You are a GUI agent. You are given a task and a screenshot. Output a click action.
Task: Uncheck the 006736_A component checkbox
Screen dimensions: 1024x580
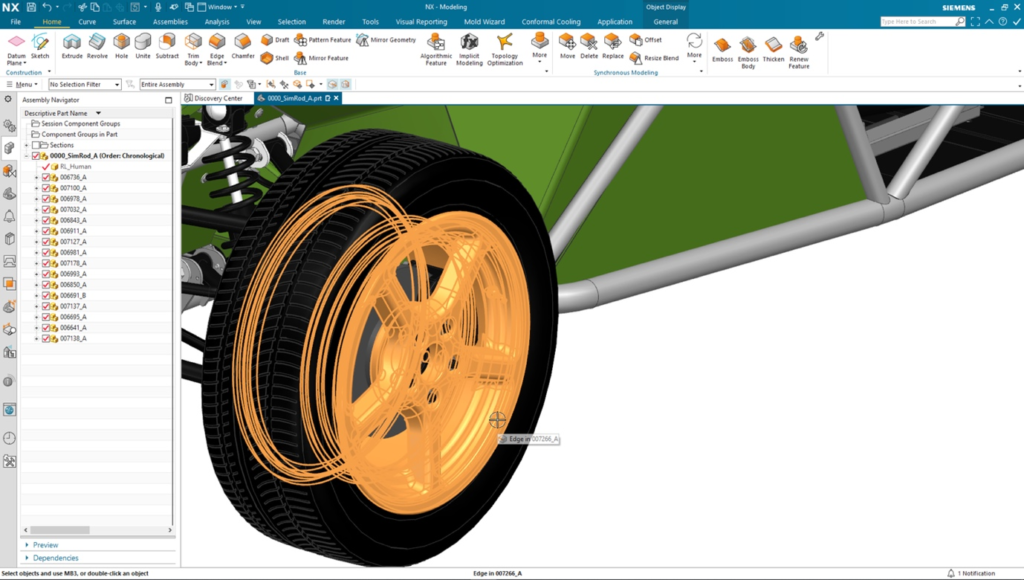(45, 179)
